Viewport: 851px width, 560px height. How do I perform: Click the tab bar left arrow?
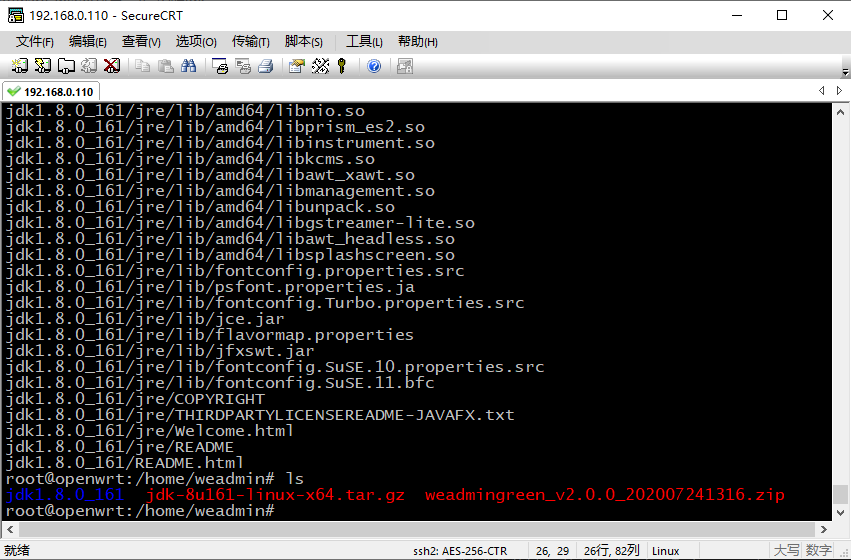click(821, 91)
